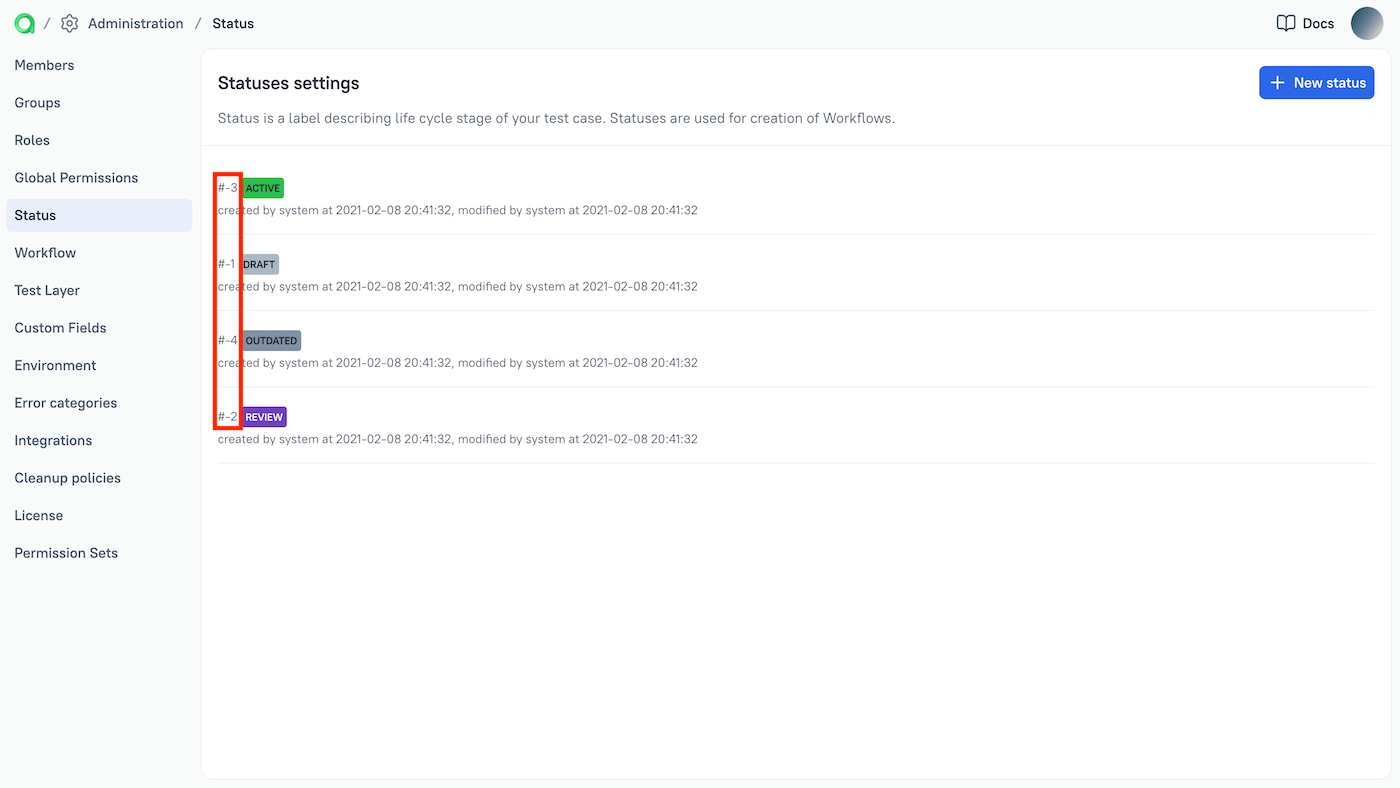Screen dimensions: 1400x788
Task: Open the Members section in the sidebar
Action: tap(44, 65)
